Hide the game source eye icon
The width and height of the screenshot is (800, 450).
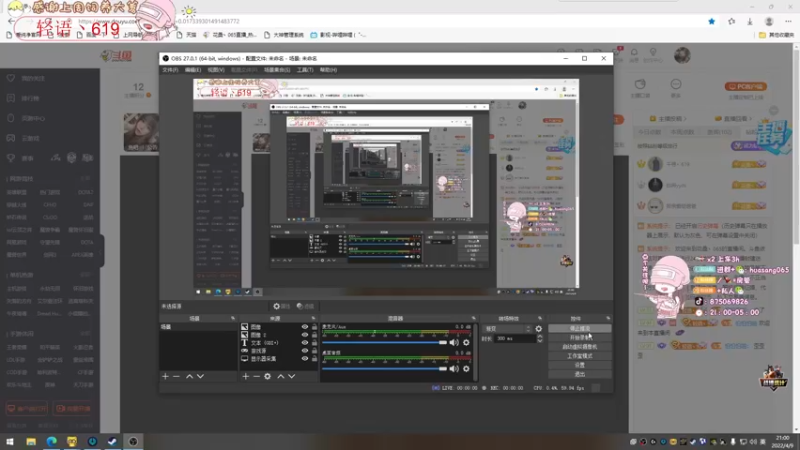tap(305, 351)
